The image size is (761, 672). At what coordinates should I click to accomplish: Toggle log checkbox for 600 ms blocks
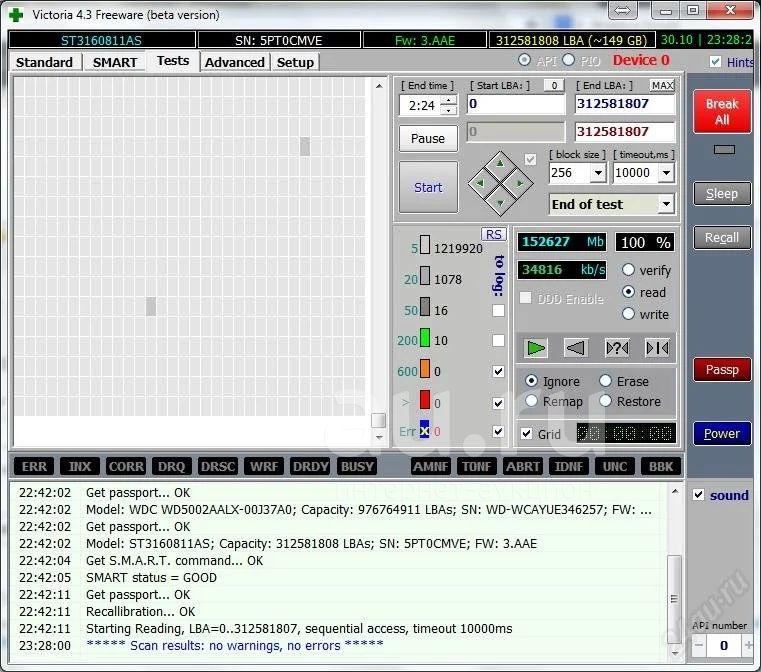tap(498, 371)
